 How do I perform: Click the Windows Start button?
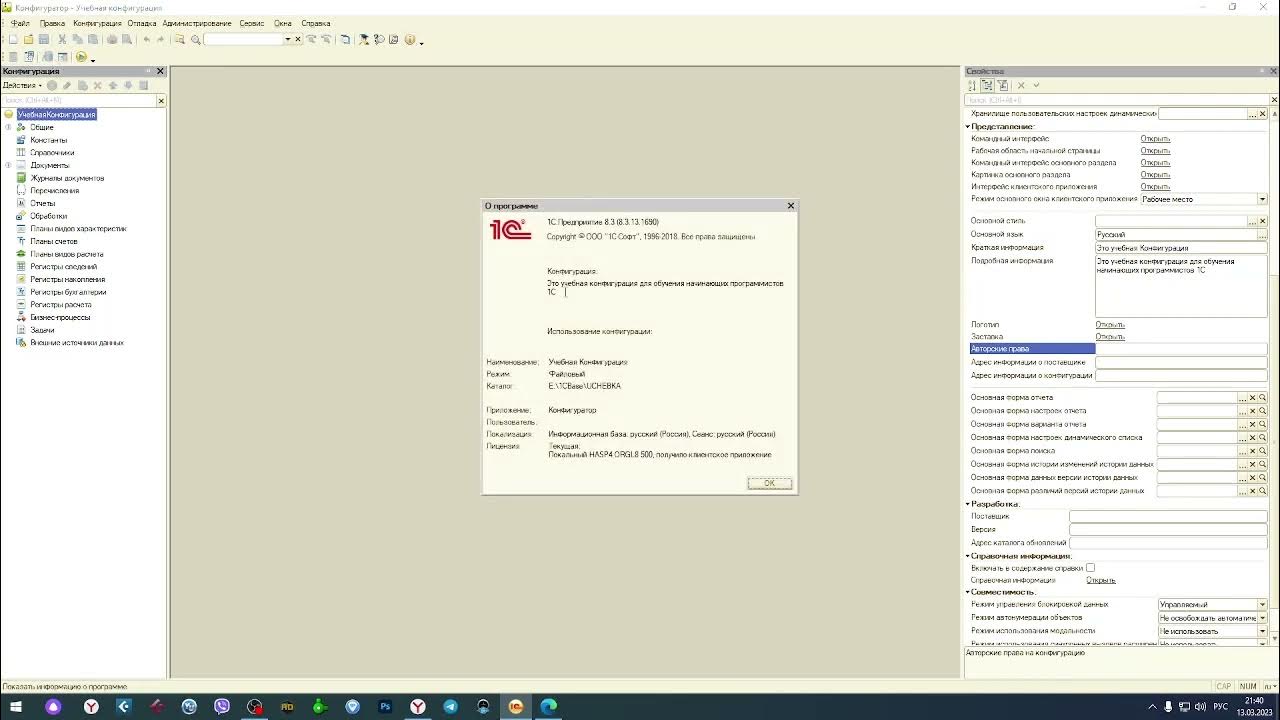[x=16, y=706]
